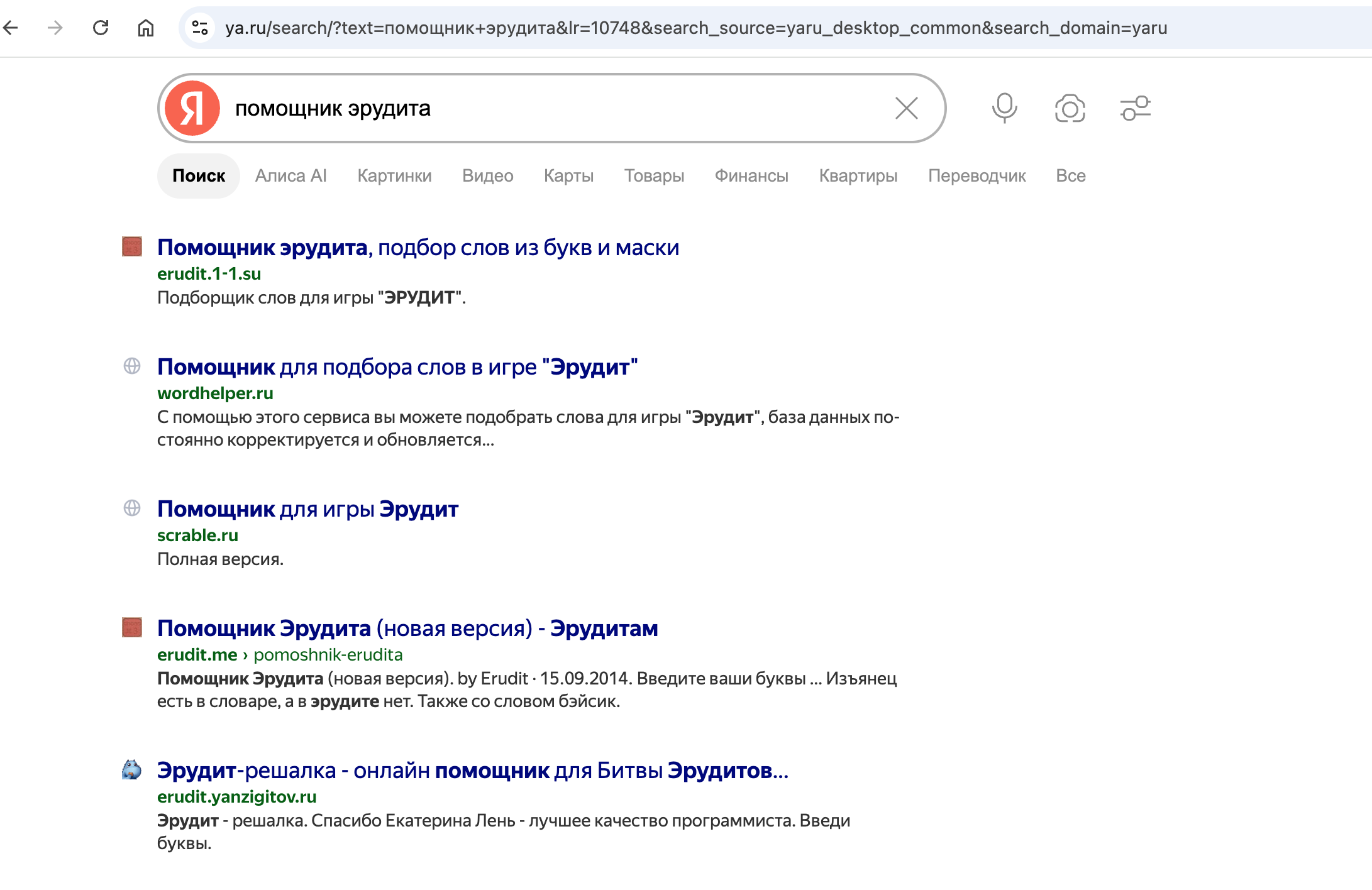Go to the browser home page

coord(146,28)
